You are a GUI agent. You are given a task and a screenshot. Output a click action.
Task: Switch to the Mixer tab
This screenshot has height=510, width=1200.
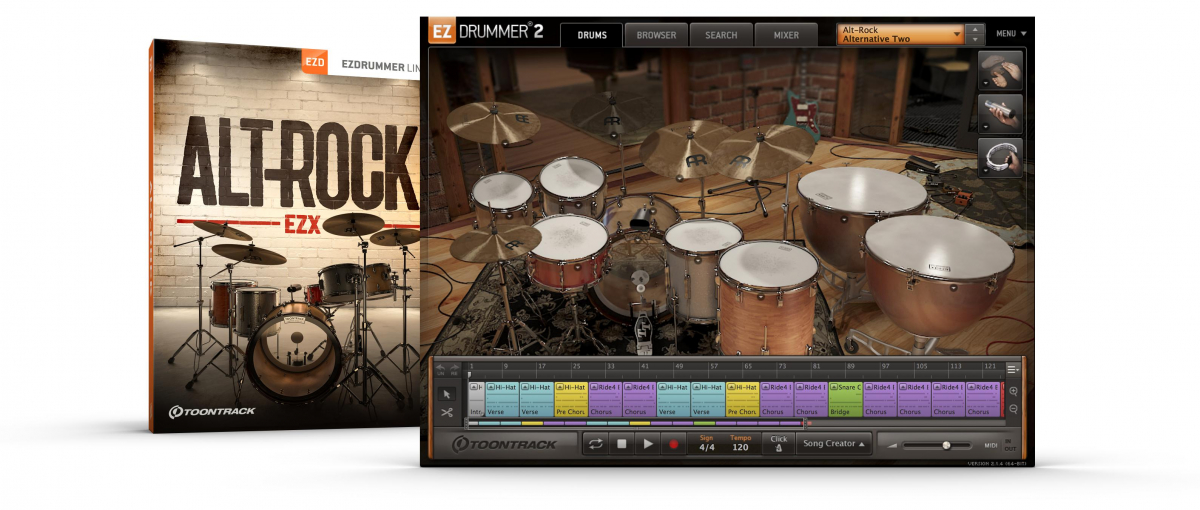click(786, 35)
